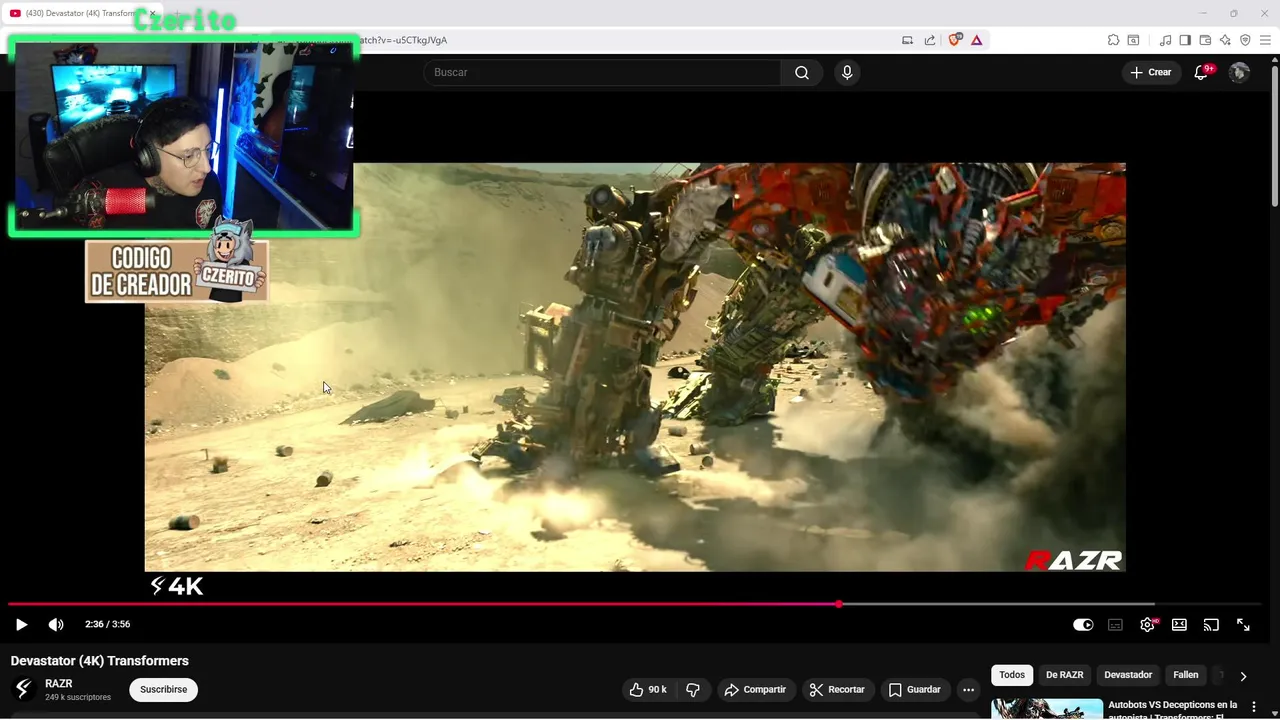Select the Fallen filter chip
Viewport: 1280px width, 720px height.
1185,675
